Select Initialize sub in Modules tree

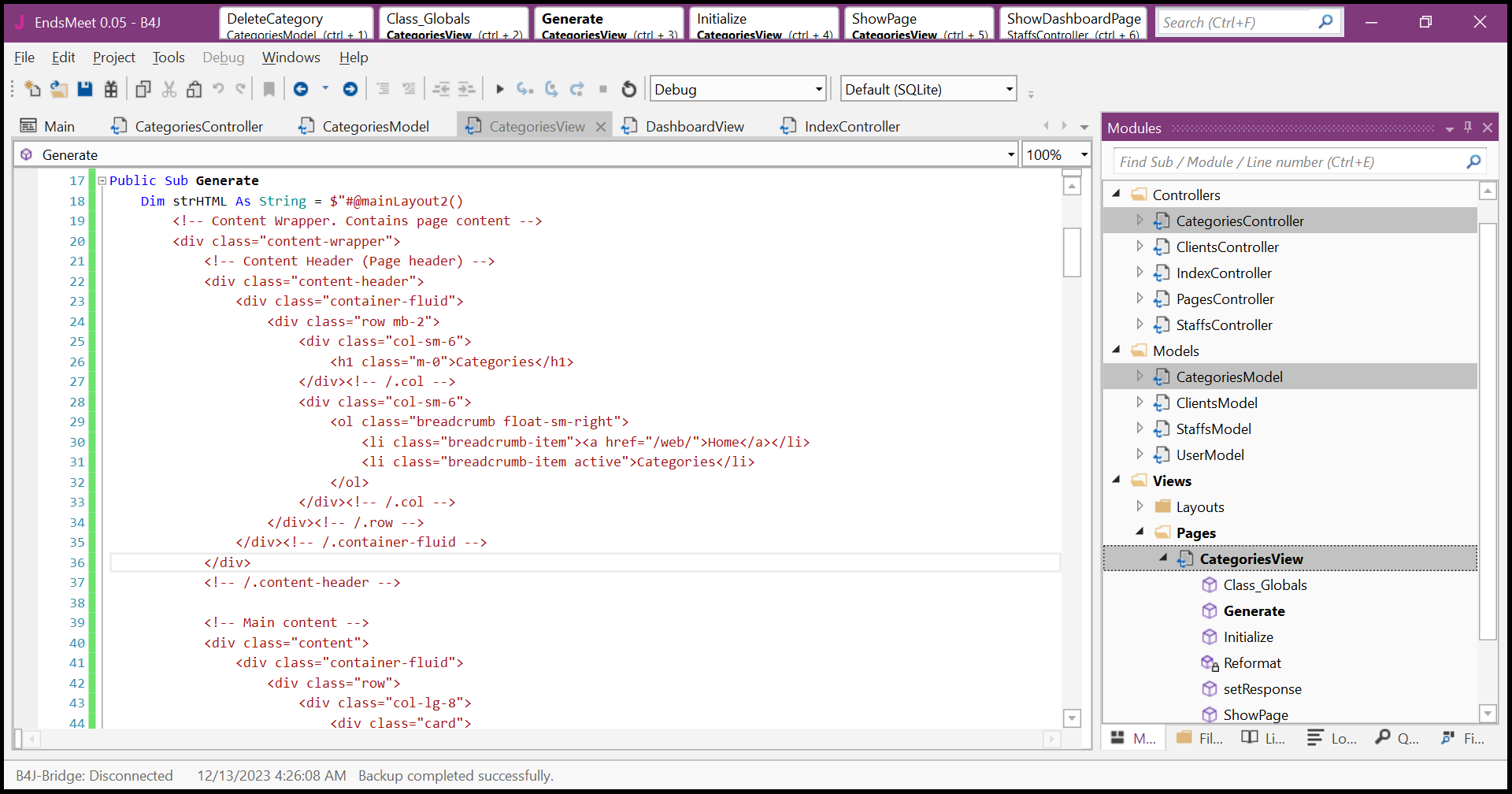coord(1247,637)
